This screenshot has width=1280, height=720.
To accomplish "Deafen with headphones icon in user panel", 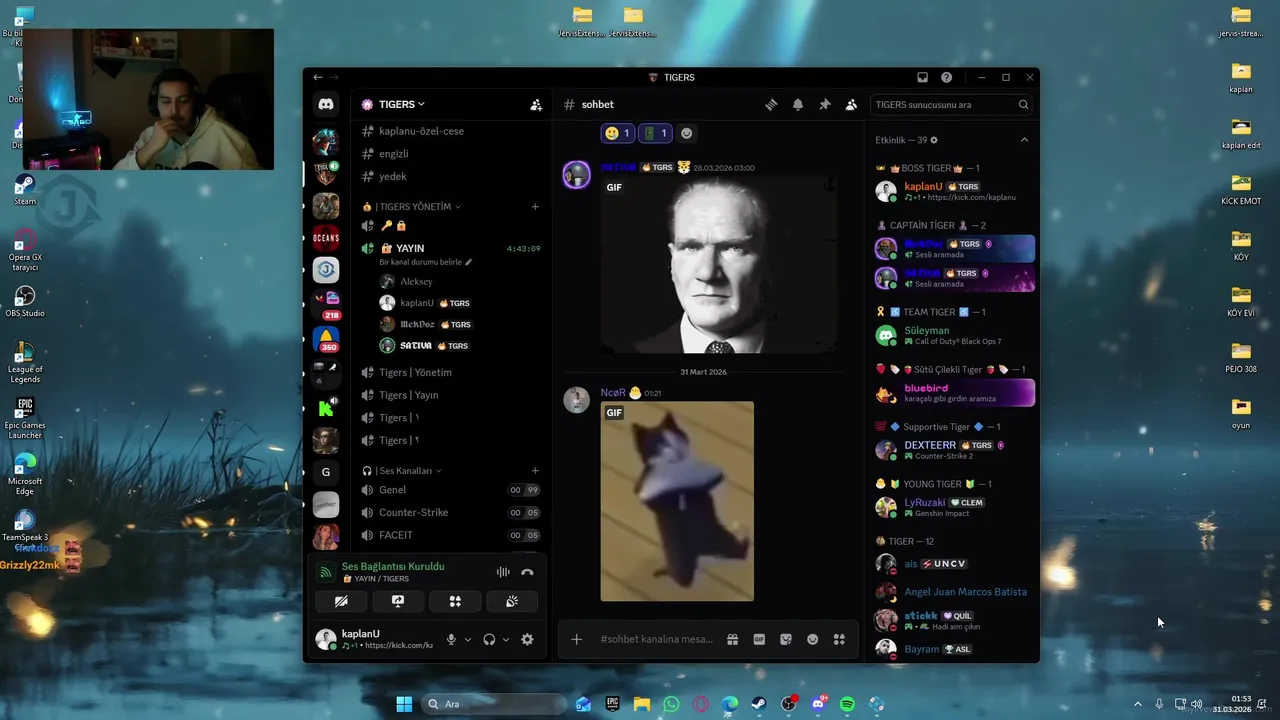I will (x=489, y=639).
